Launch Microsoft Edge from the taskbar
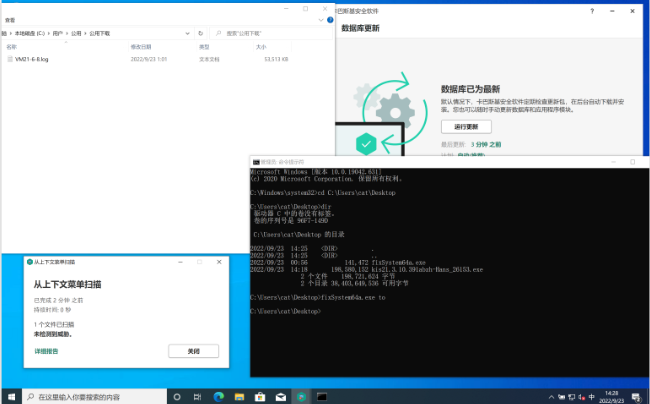Image resolution: width=650 pixels, height=404 pixels. (x=218, y=397)
